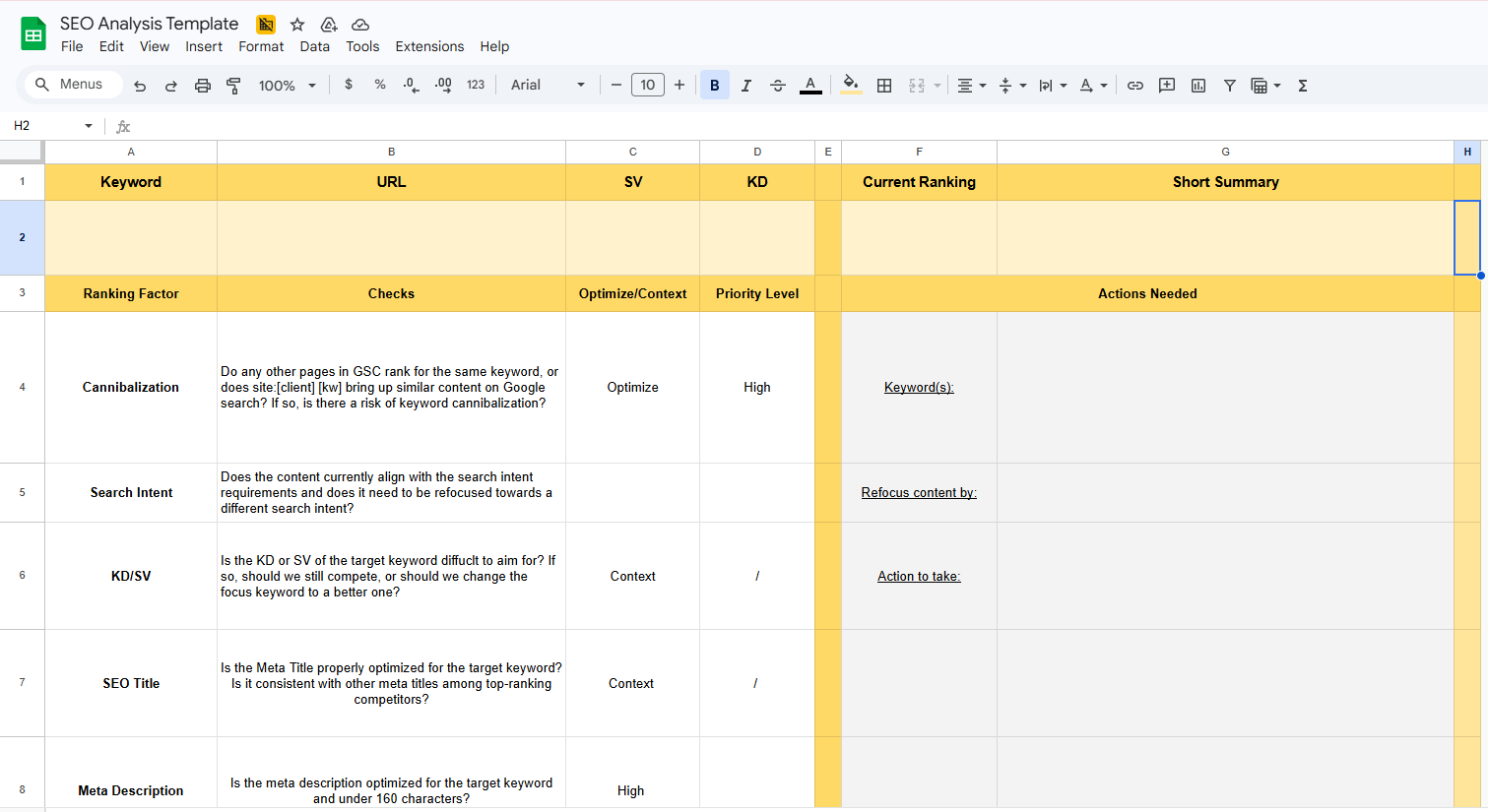Image resolution: width=1488 pixels, height=812 pixels.
Task: Open the Data menu
Action: tap(315, 46)
